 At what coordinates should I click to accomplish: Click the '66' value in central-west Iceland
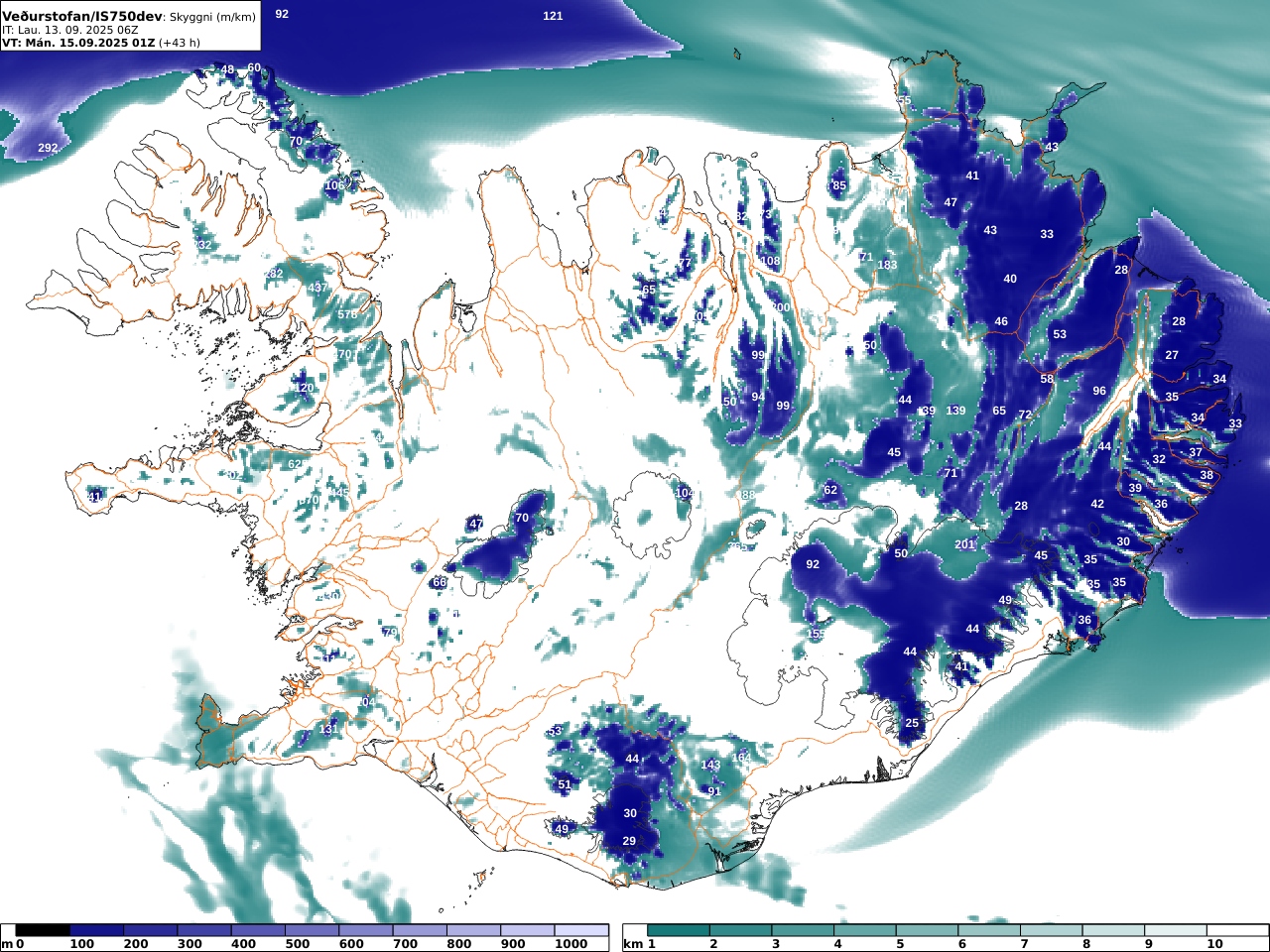(439, 582)
